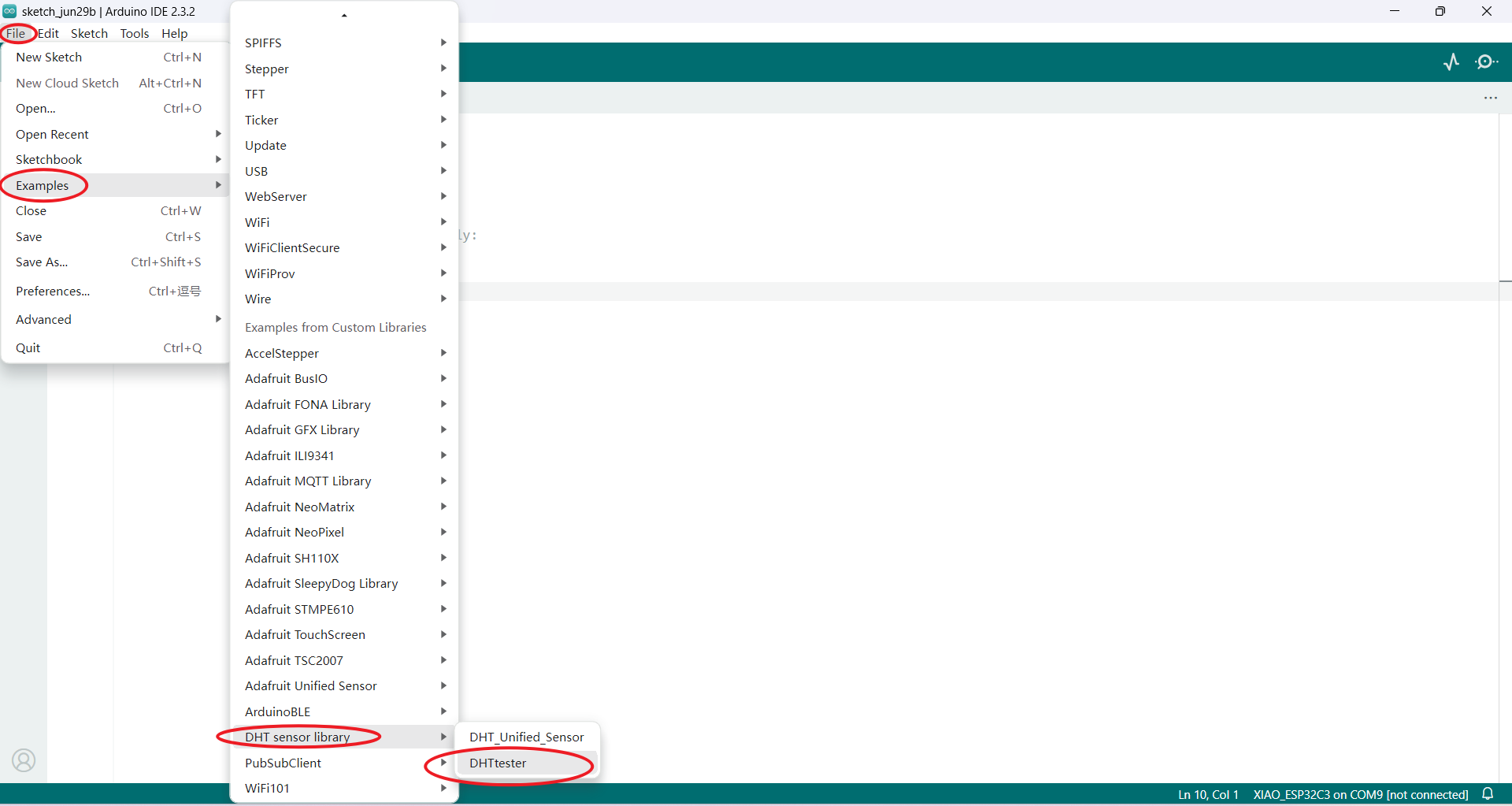Image resolution: width=1512 pixels, height=806 pixels.
Task: Open the Tools menu
Action: (x=135, y=33)
